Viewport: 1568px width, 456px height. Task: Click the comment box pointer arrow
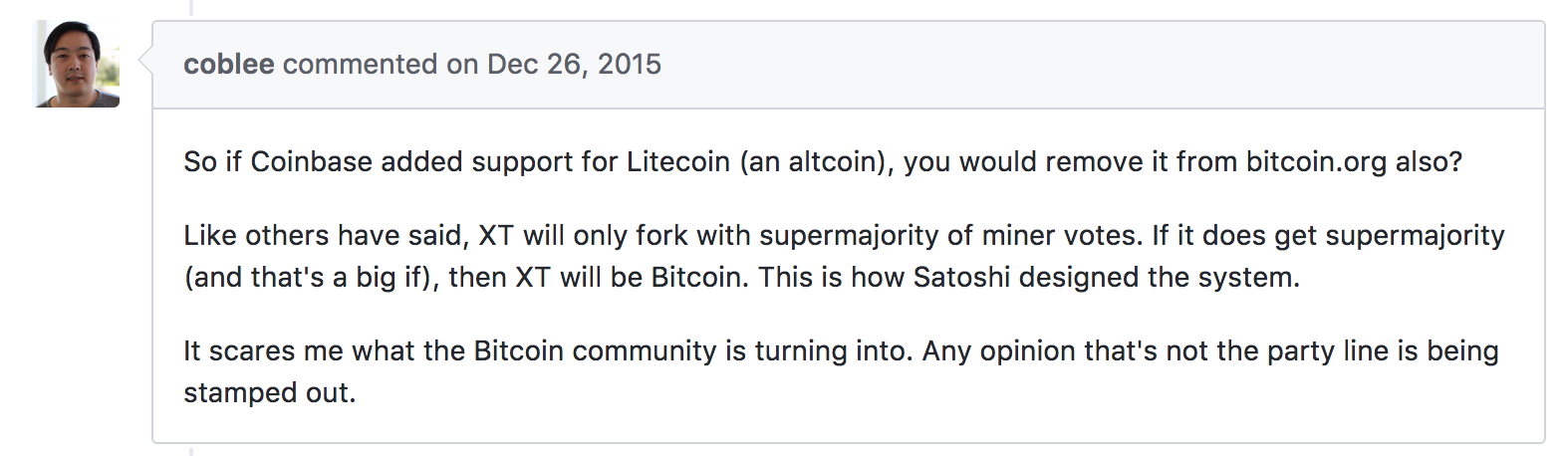(x=145, y=62)
